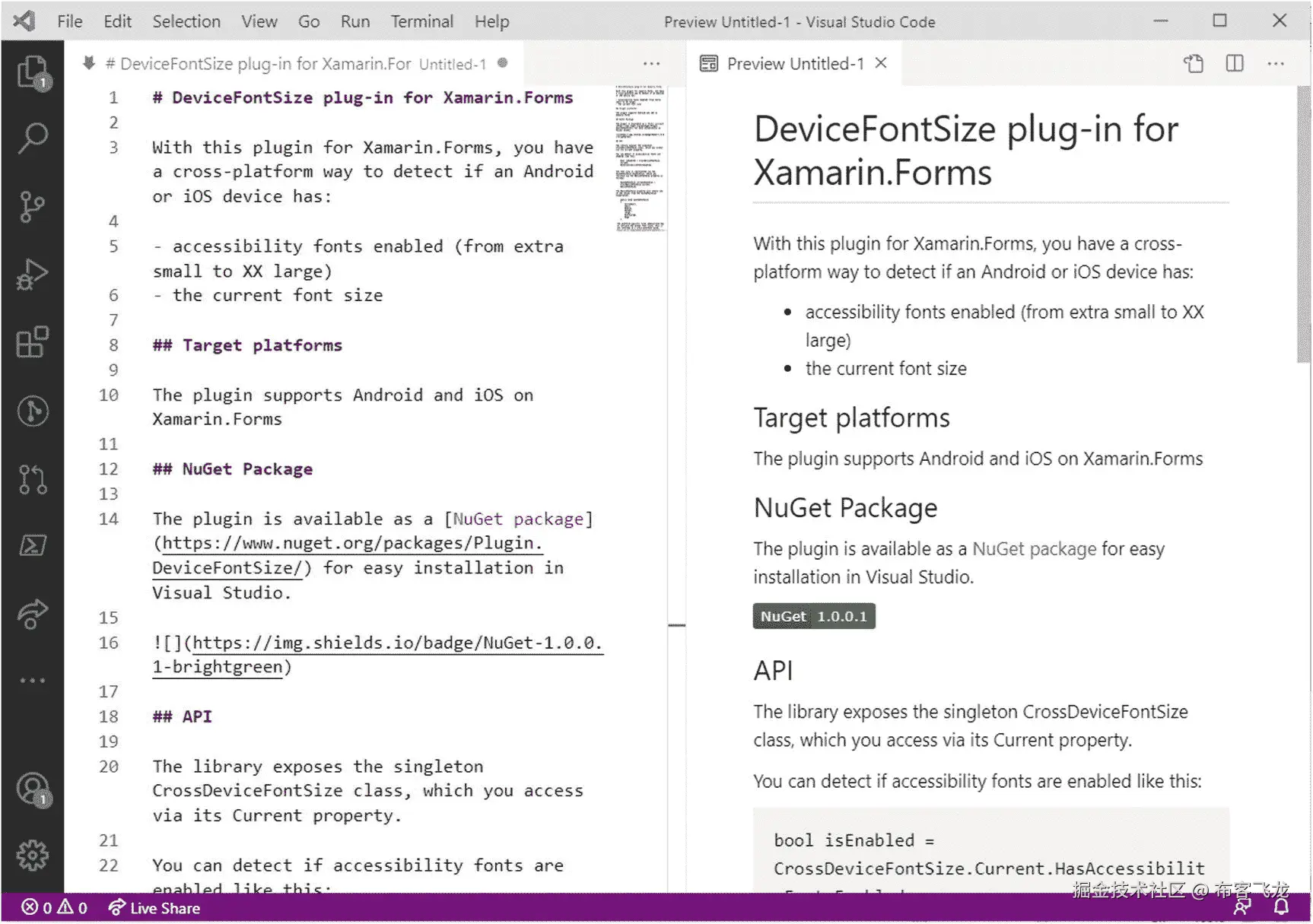The width and height of the screenshot is (1313, 924).
Task: Click 'the current font size' bullet in the preview
Action: coord(886,369)
